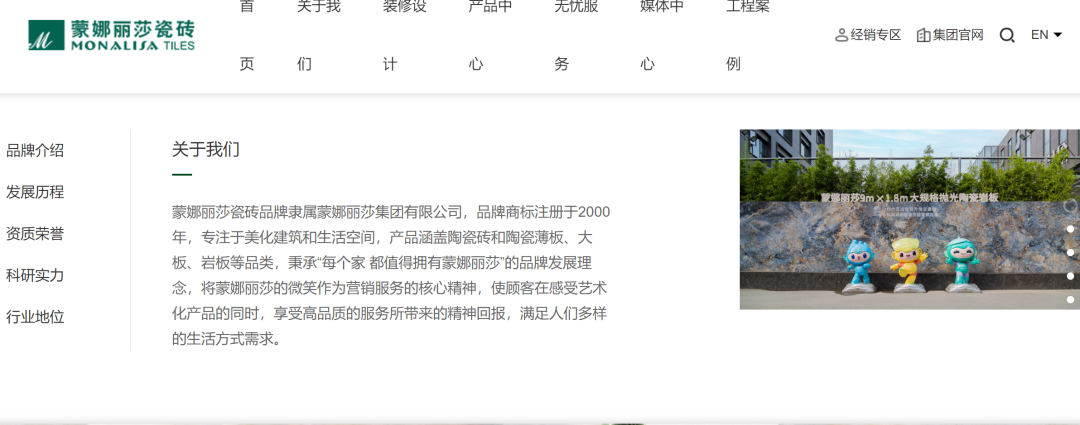This screenshot has width=1080, height=425.
Task: Select 资质荣誉 in the sidebar
Action: click(x=35, y=234)
